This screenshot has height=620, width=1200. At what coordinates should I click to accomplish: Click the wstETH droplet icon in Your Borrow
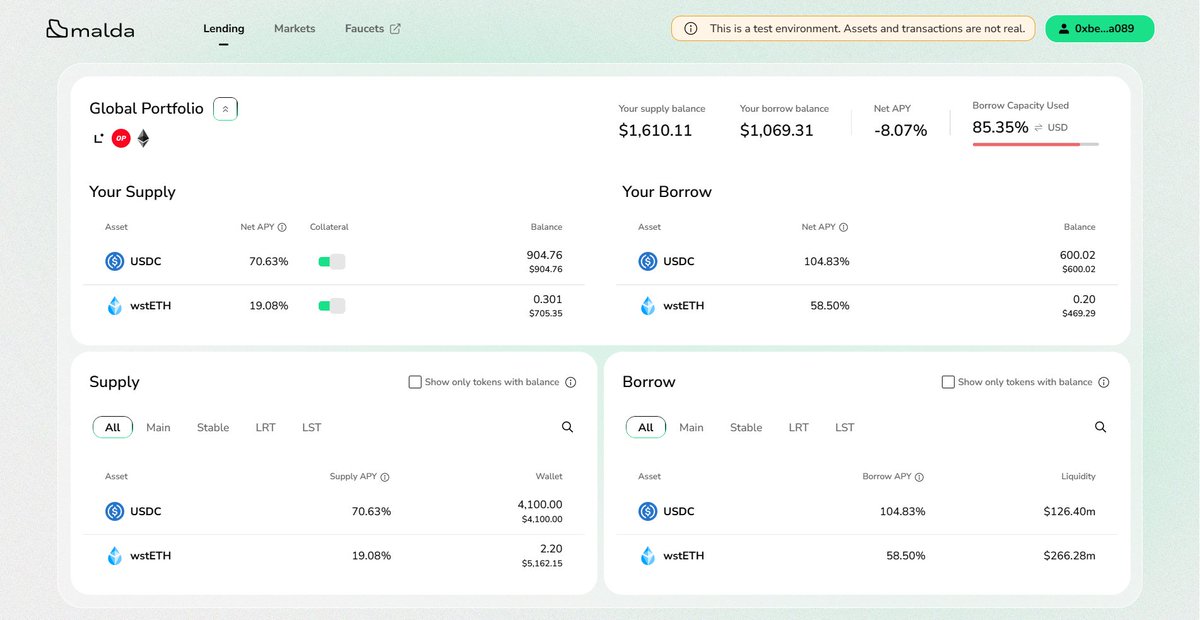click(x=648, y=306)
